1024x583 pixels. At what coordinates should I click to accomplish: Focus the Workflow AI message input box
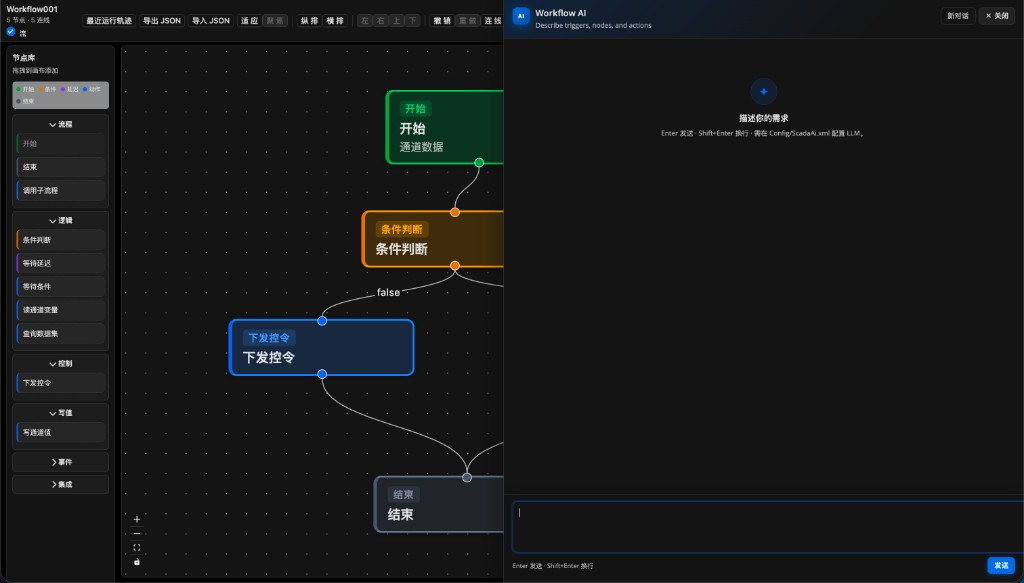click(767, 527)
